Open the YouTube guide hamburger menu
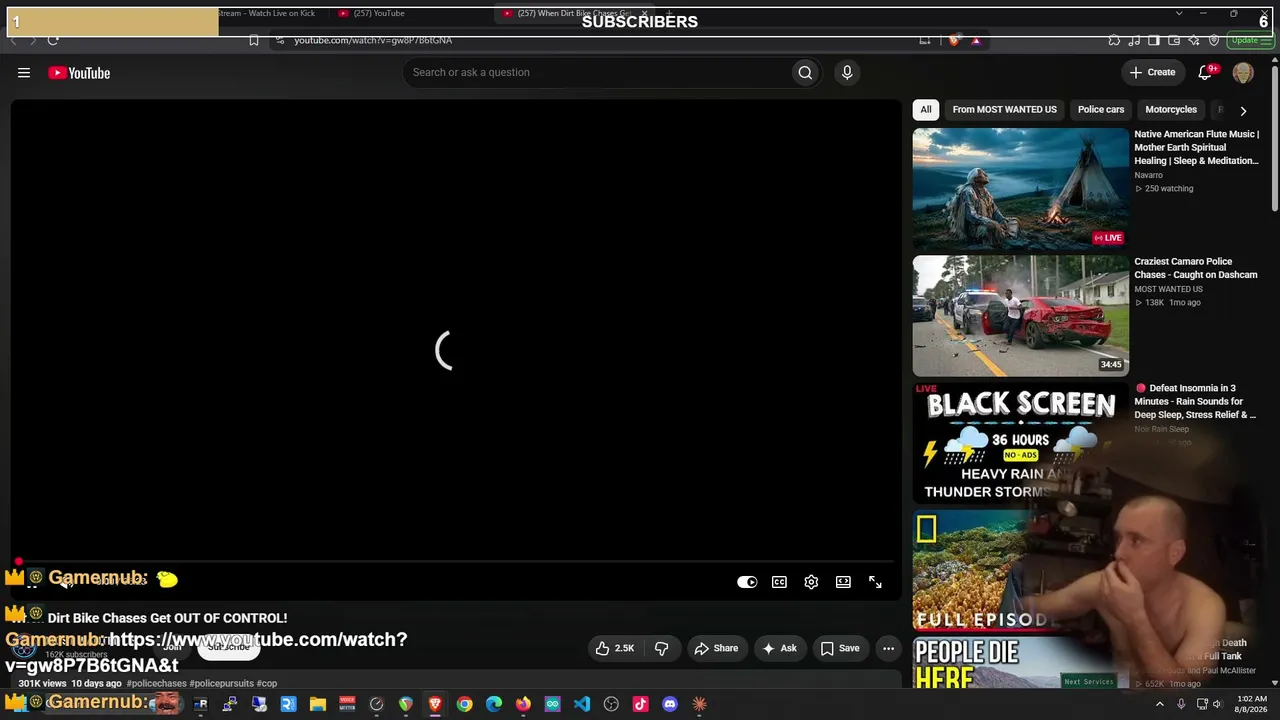Viewport: 1280px width, 720px height. 24,73
